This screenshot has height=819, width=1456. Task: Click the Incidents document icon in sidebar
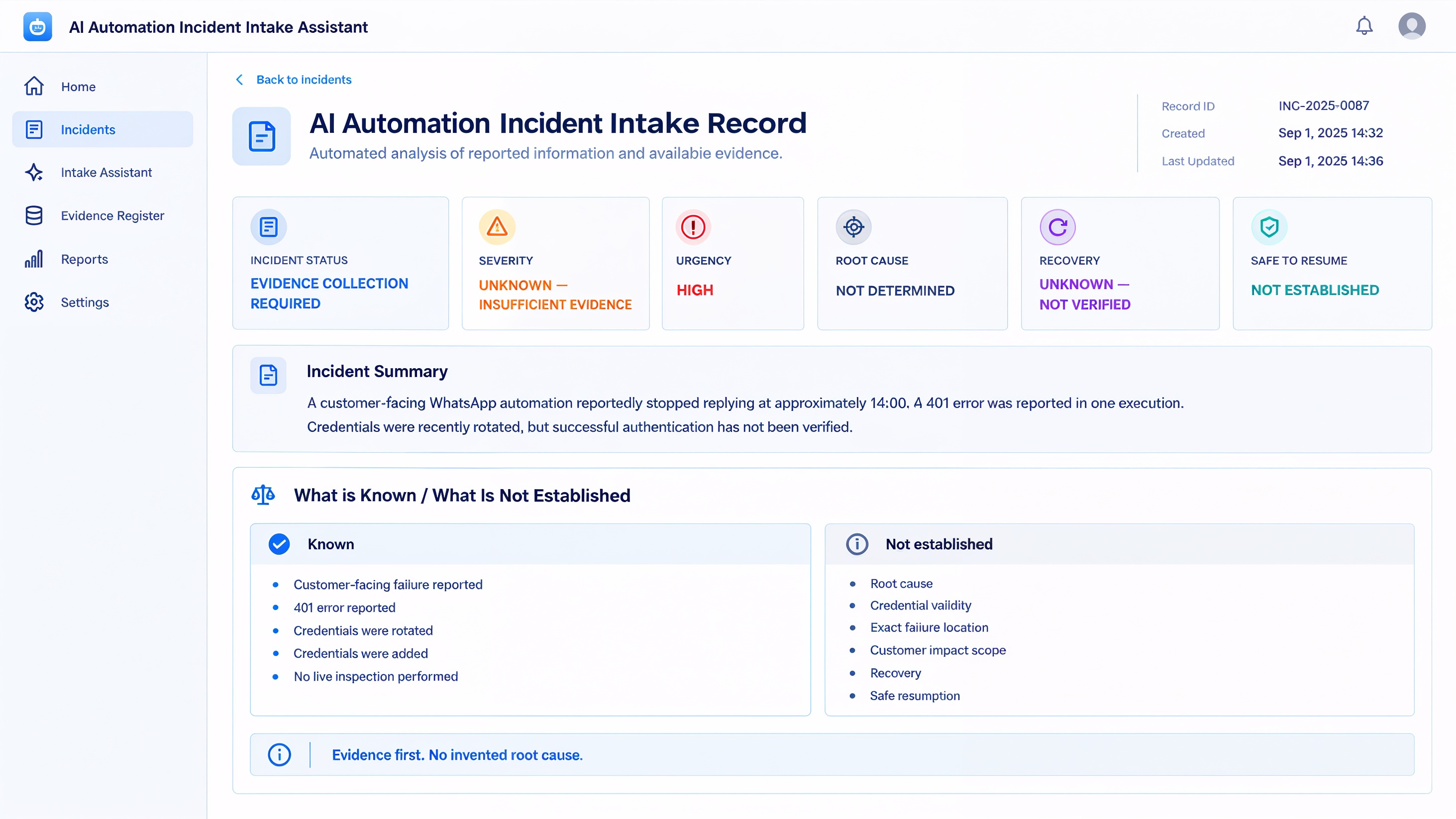coord(34,129)
